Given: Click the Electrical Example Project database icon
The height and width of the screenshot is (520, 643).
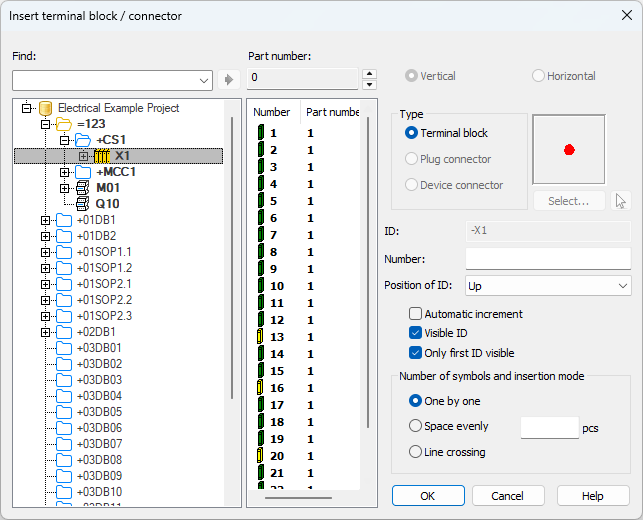Looking at the screenshot, I should 45,108.
